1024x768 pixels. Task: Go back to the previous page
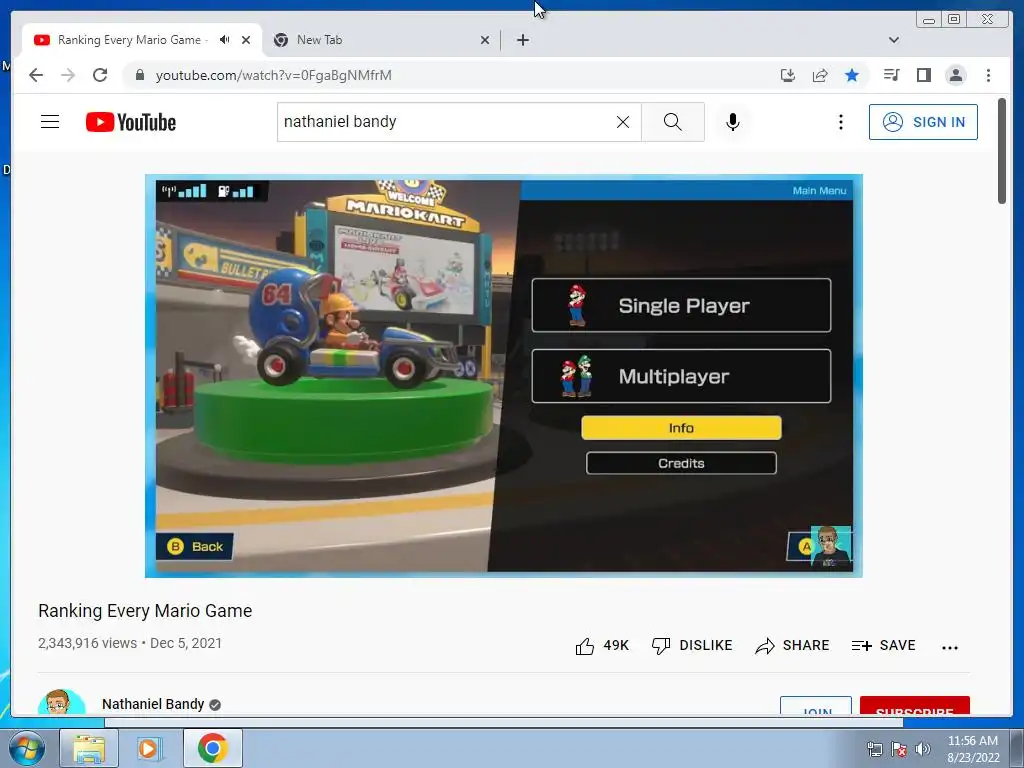pyautogui.click(x=36, y=75)
